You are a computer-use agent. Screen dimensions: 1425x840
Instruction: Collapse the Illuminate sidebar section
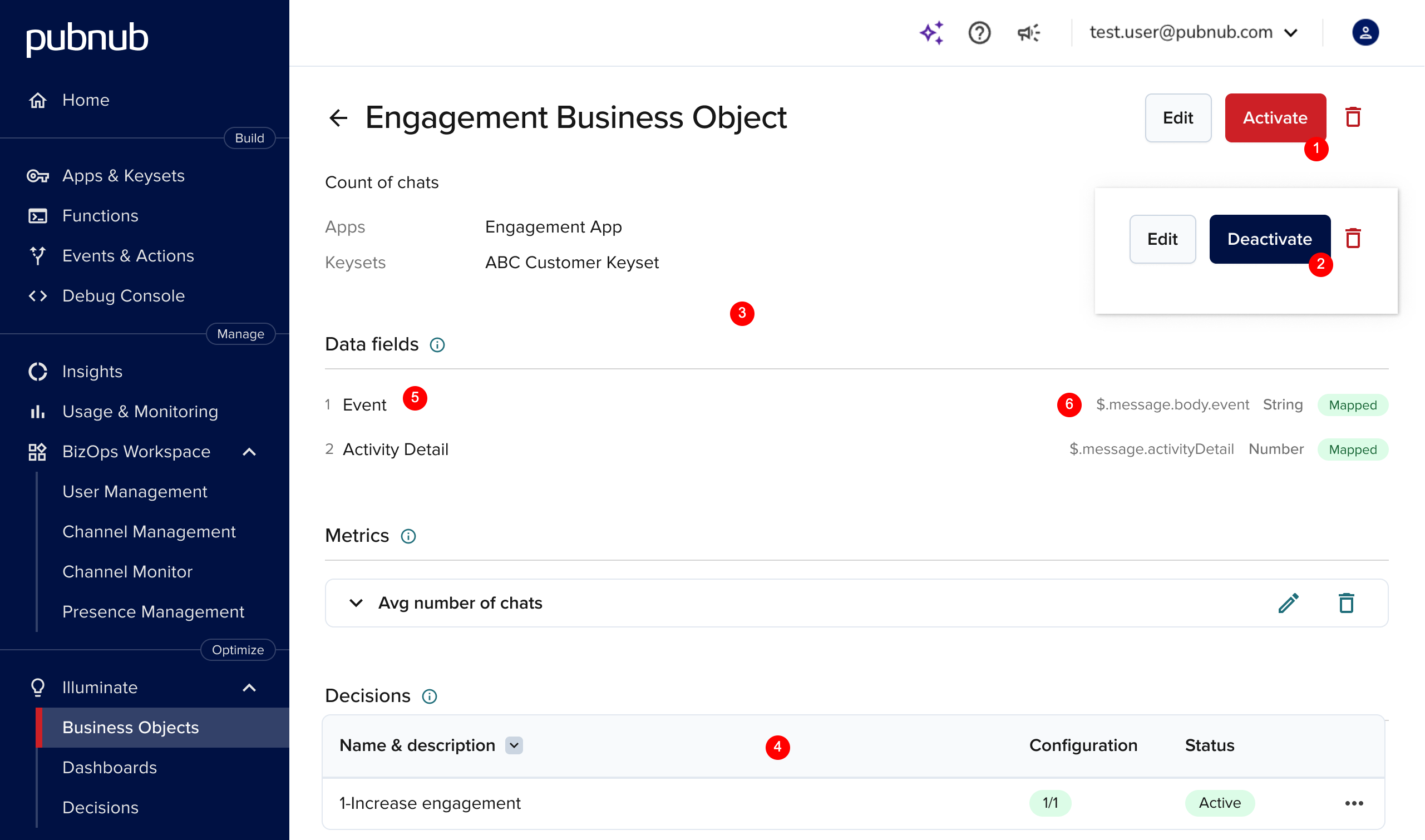[x=249, y=688]
